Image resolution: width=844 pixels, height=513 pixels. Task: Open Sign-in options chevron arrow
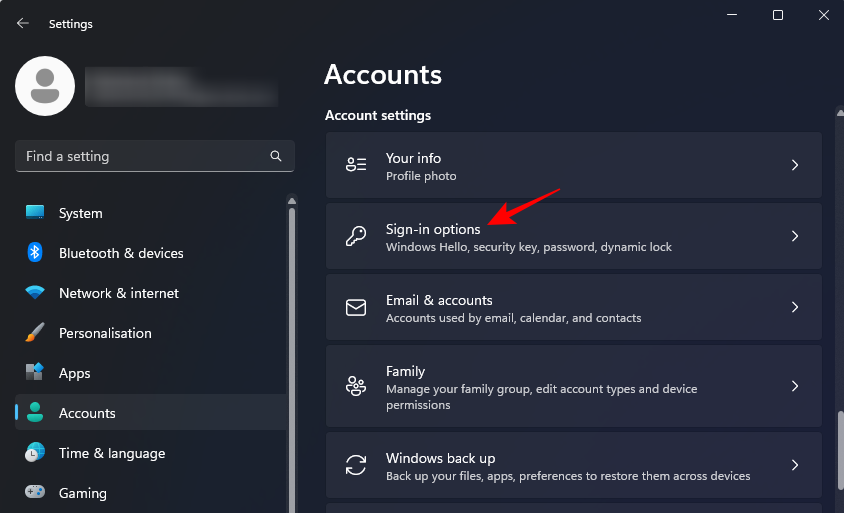pyautogui.click(x=795, y=237)
